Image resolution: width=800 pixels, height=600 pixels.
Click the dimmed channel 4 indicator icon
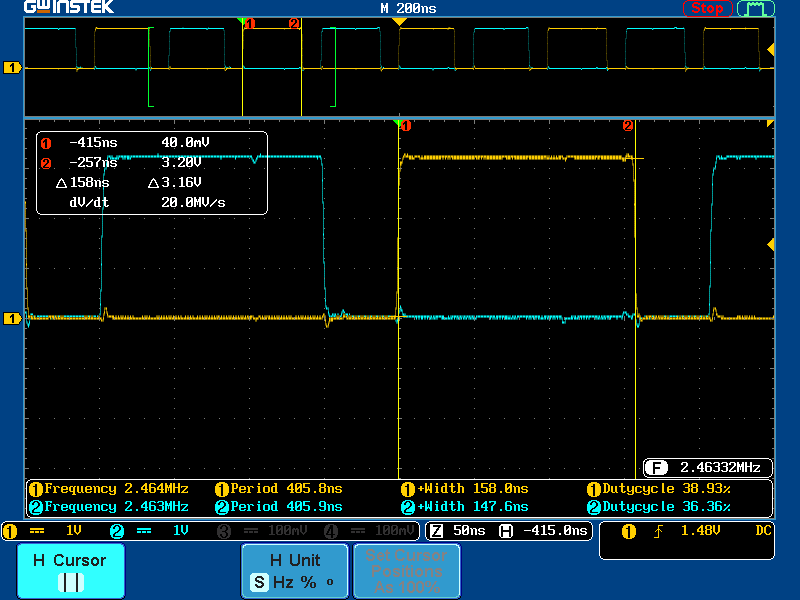click(331, 531)
